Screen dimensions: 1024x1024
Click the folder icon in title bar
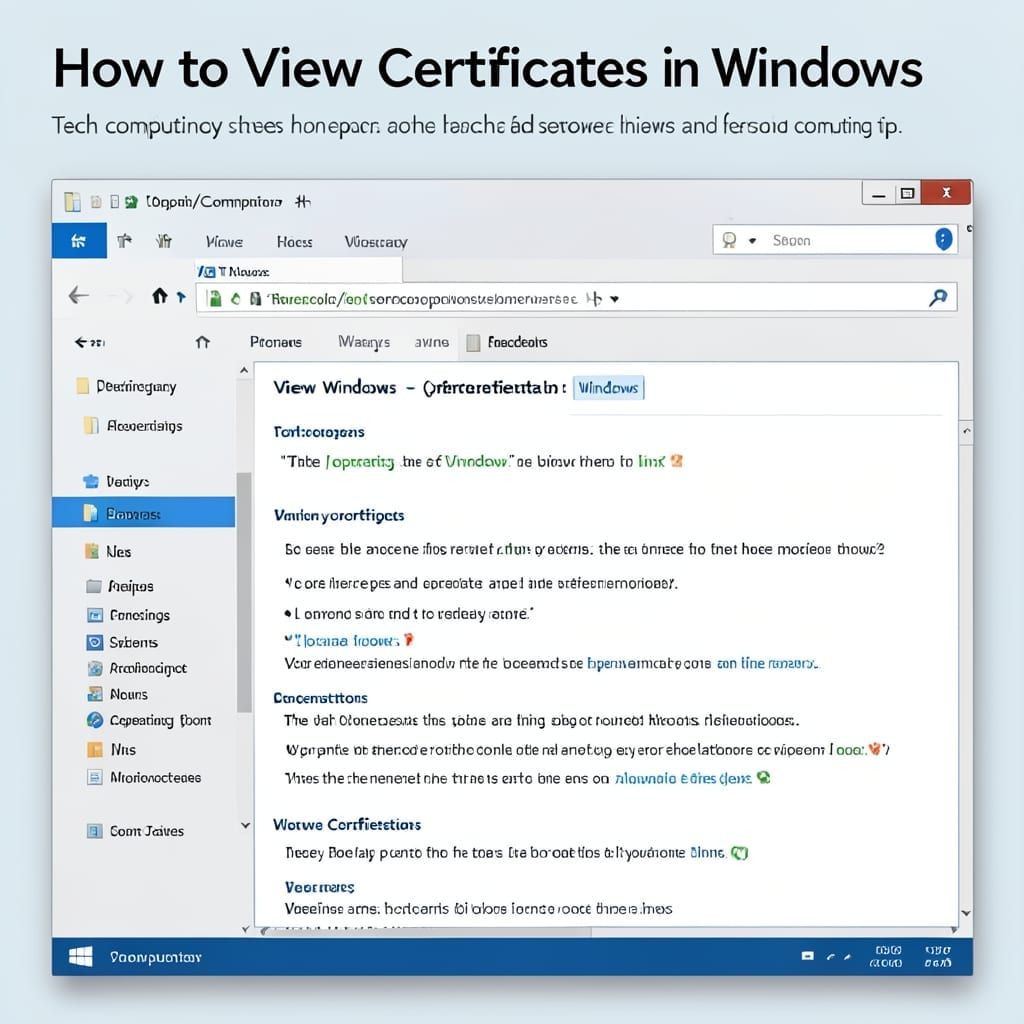(x=72, y=202)
